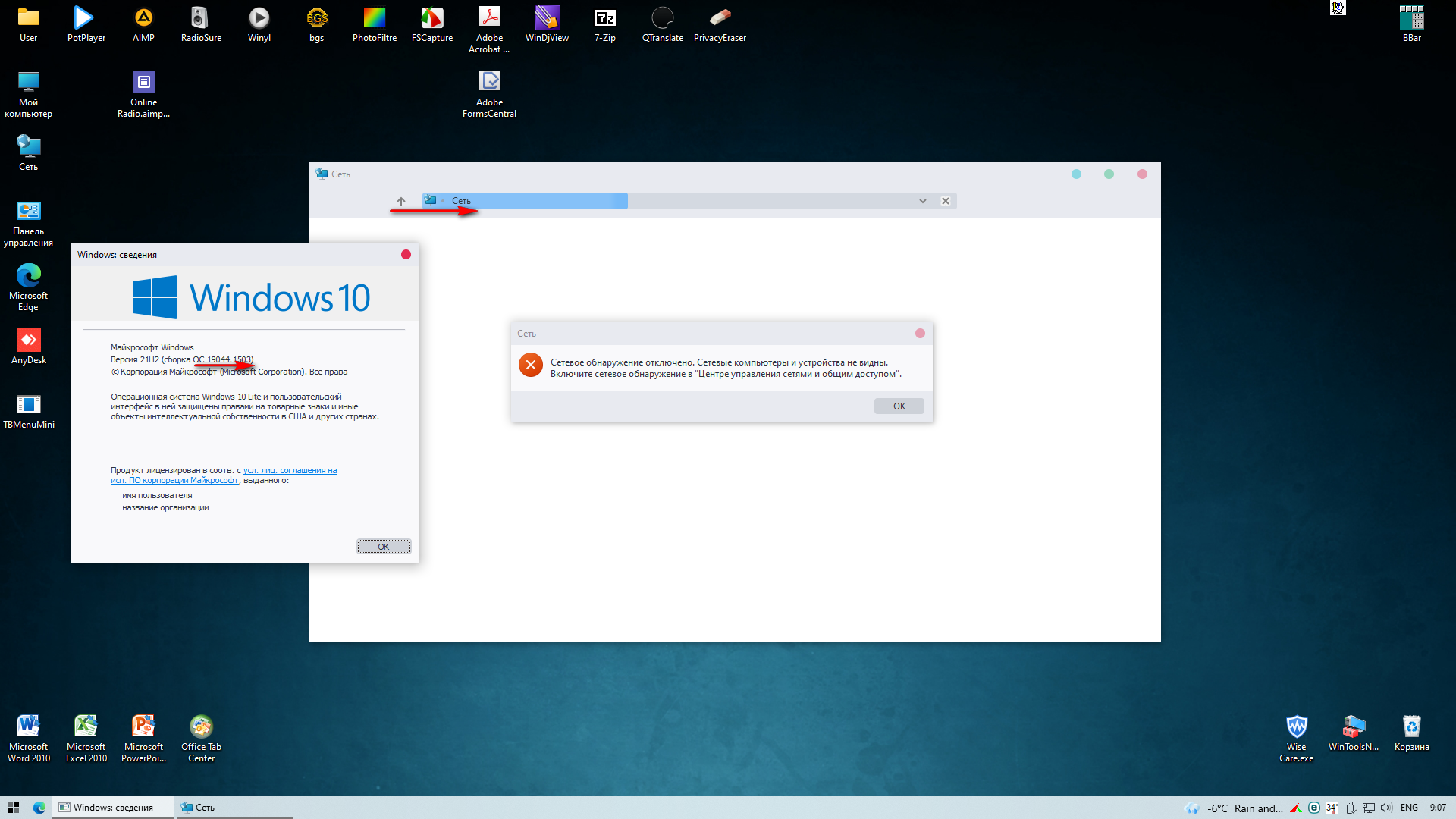Click the ENG language indicator in tray
Screen dimensions: 1456x819
pyautogui.click(x=1409, y=808)
